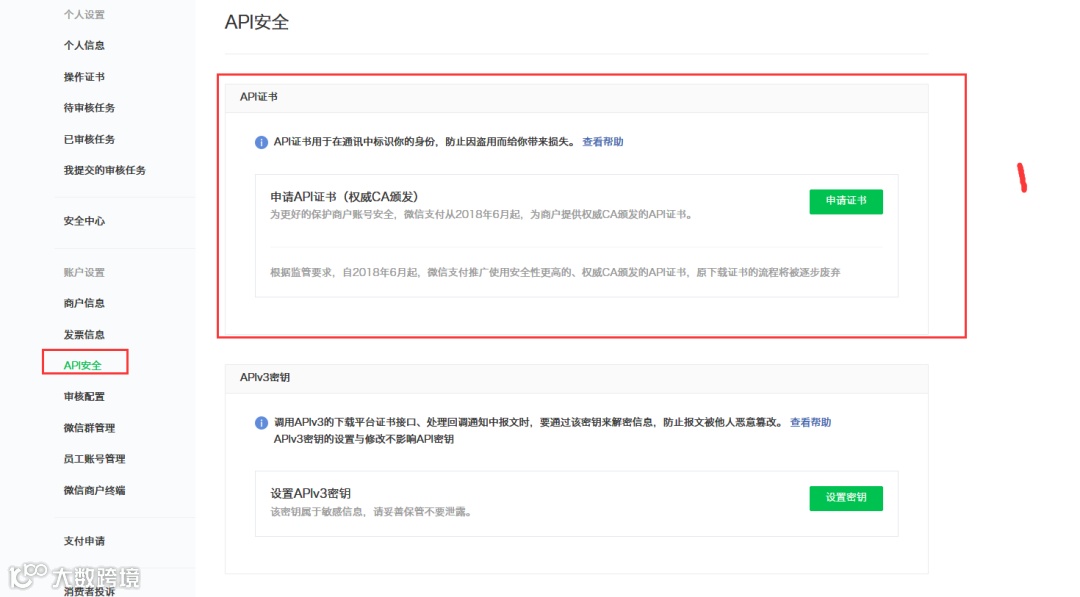Open 我提交的审核任务 in the sidebar

(x=105, y=170)
